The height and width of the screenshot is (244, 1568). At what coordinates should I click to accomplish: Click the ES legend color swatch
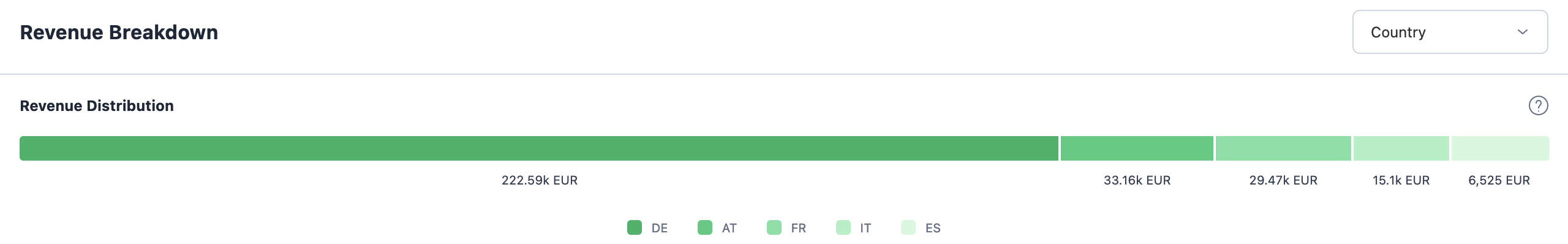(908, 227)
